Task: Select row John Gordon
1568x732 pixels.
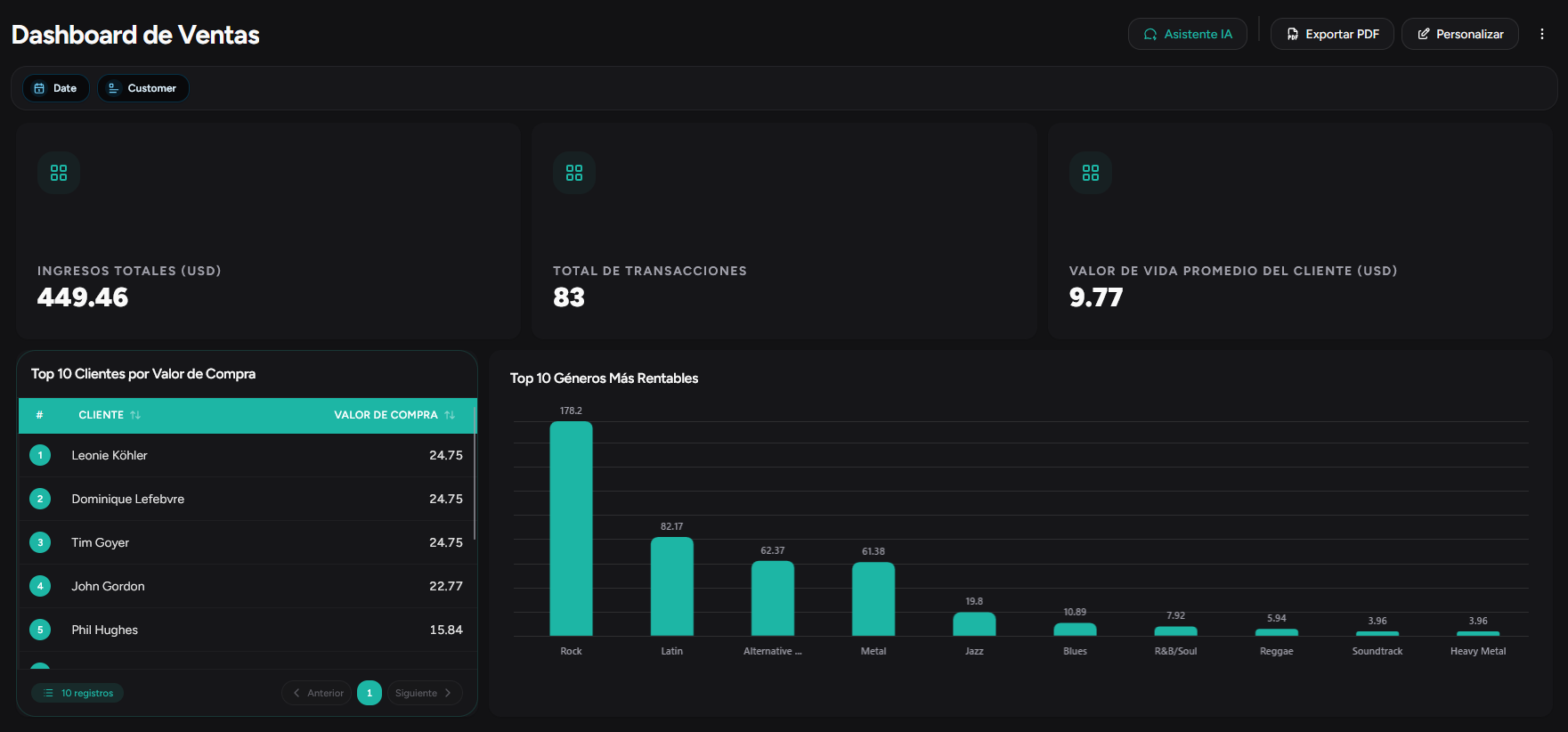Action: (247, 586)
